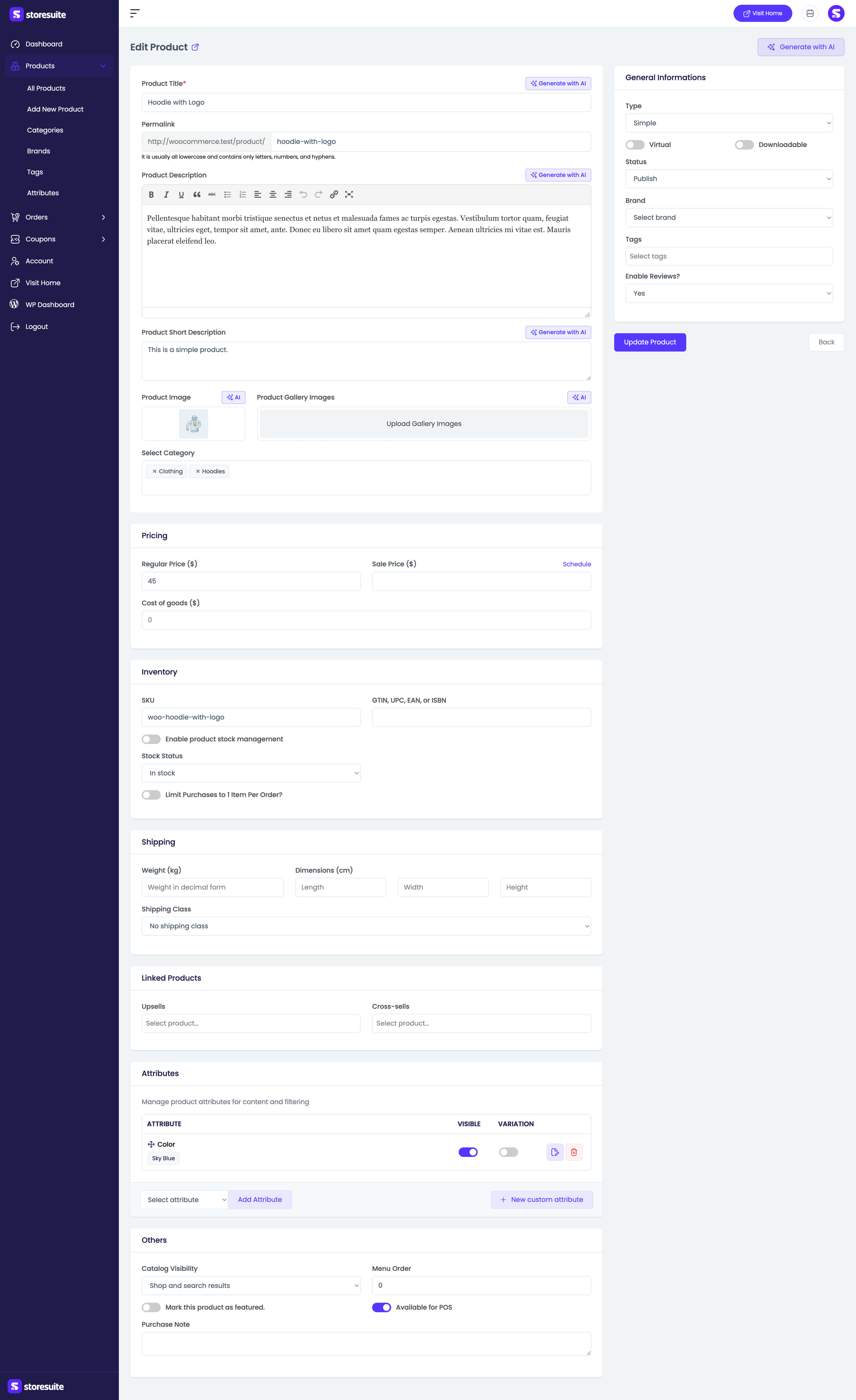Image resolution: width=856 pixels, height=1400 pixels.
Task: Enable Color attribute for variation
Action: click(508, 1152)
